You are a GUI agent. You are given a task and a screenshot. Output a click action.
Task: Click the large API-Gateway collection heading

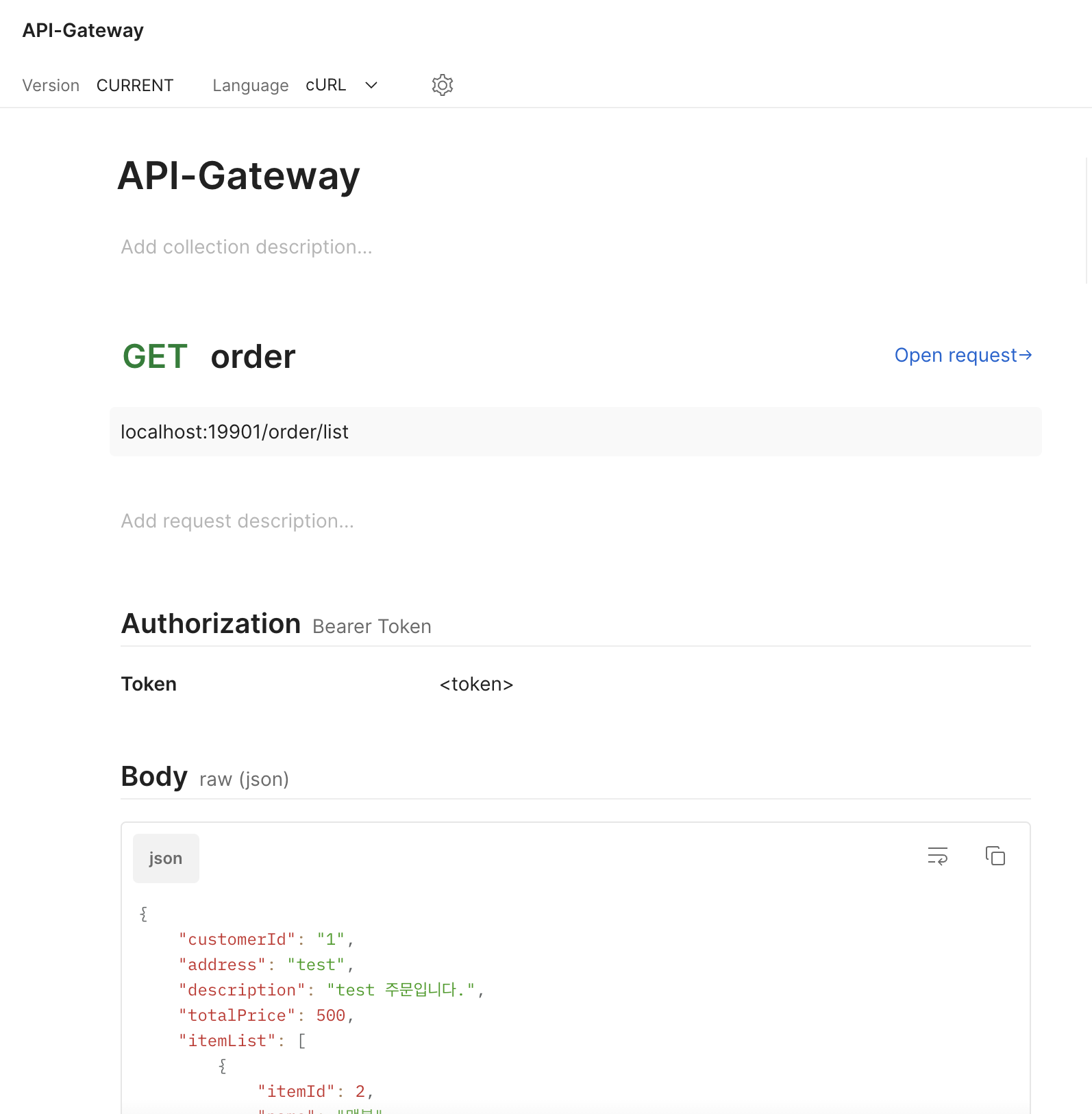238,176
